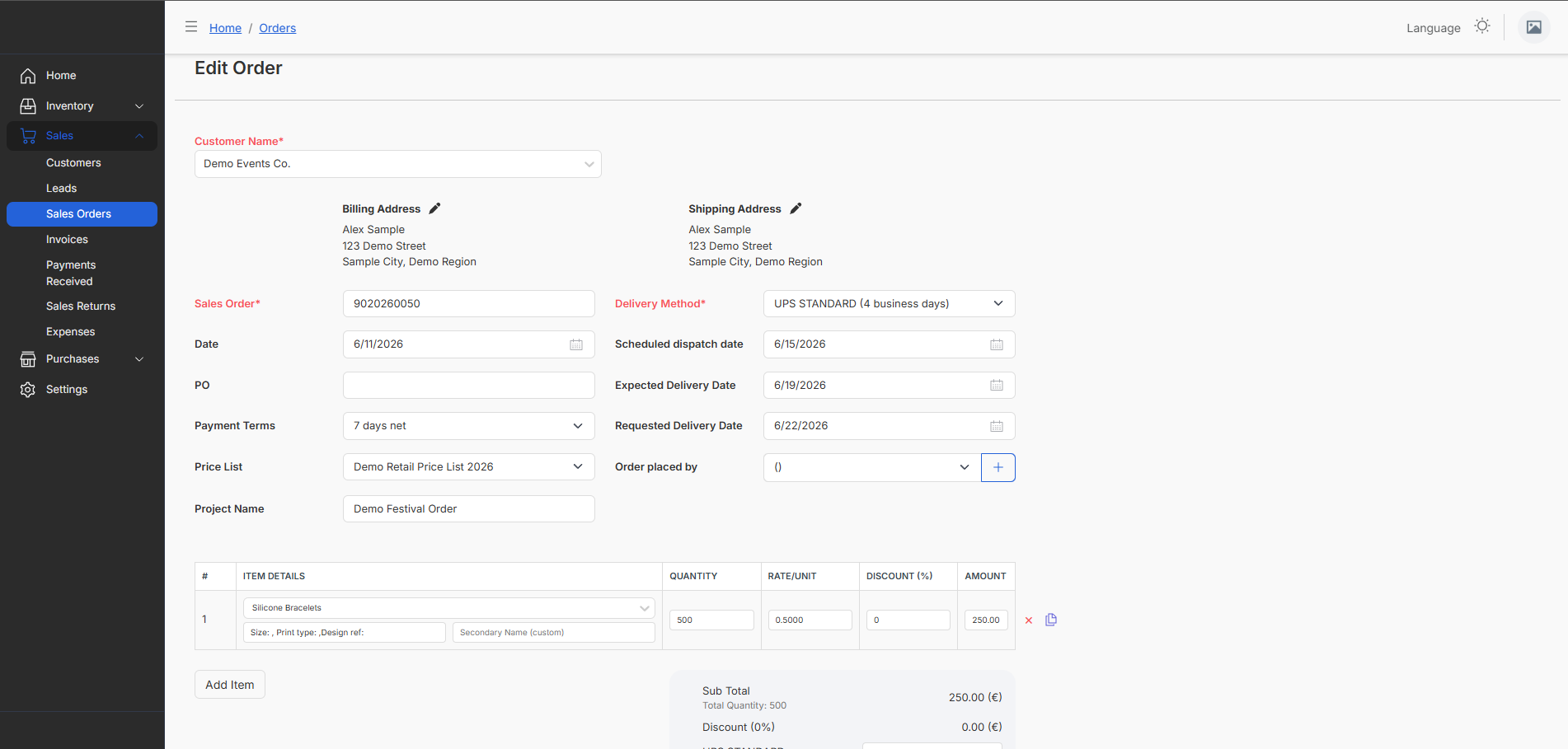Click the Secondary Name custom field

[x=554, y=632]
